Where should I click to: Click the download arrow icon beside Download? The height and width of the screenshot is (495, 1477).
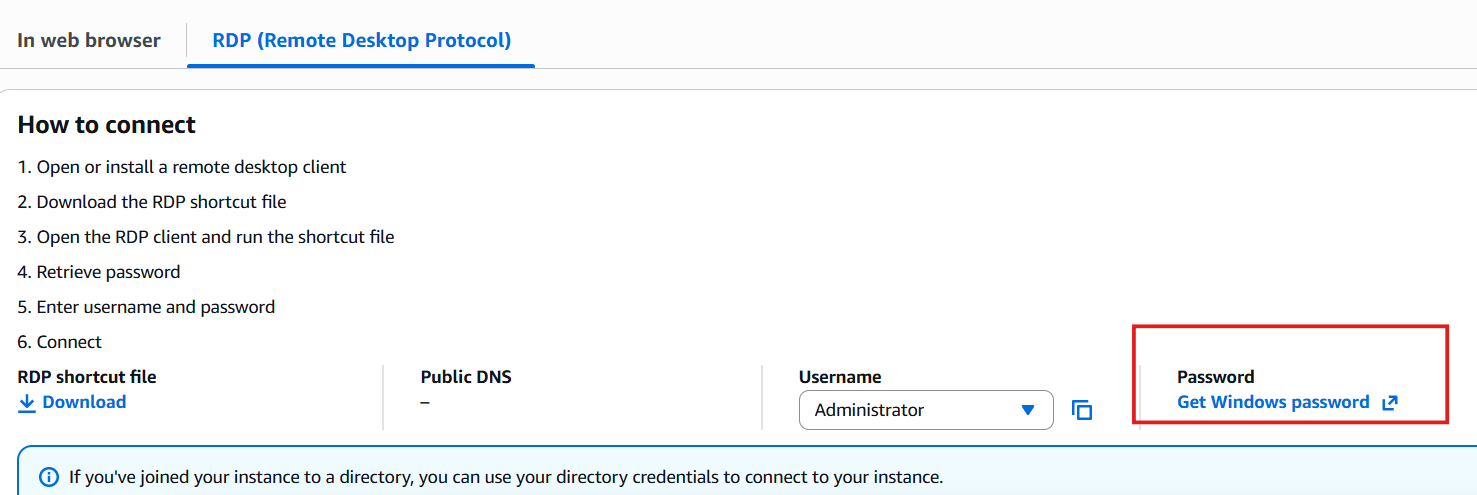[27, 403]
